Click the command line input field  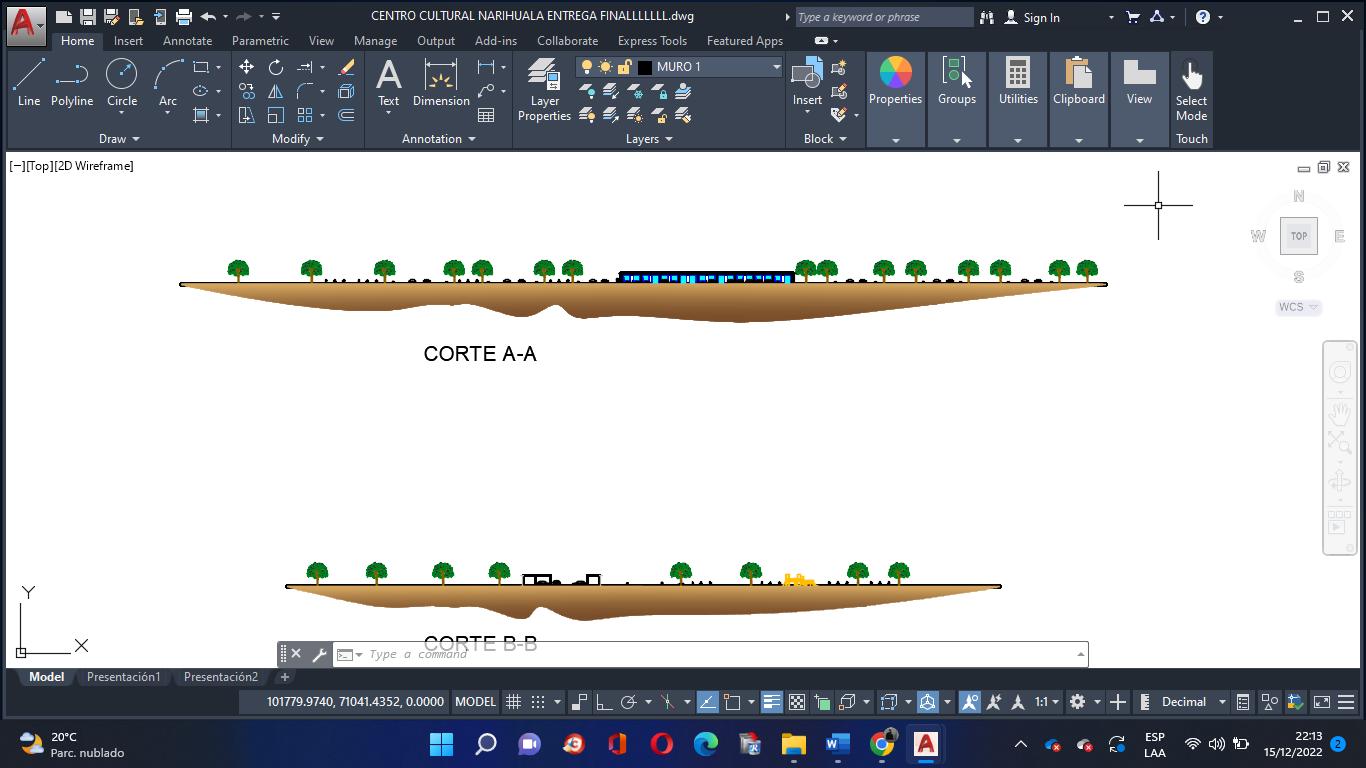[x=700, y=654]
